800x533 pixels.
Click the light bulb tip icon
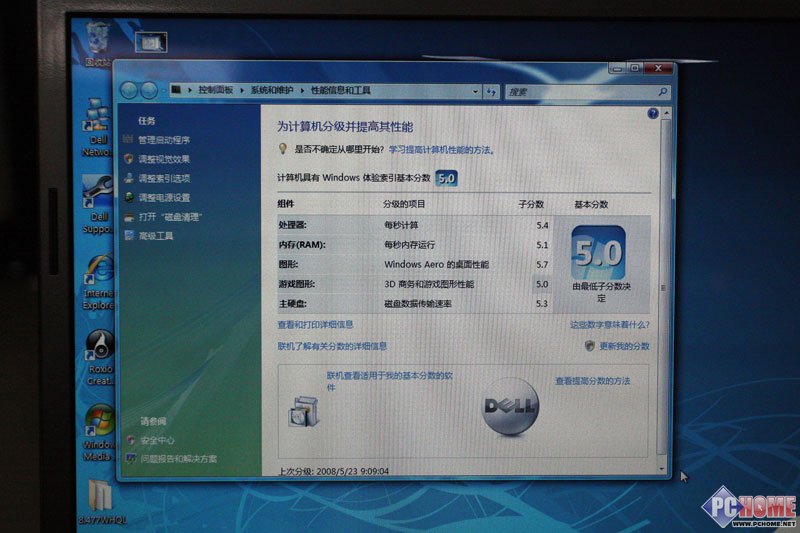tap(283, 149)
